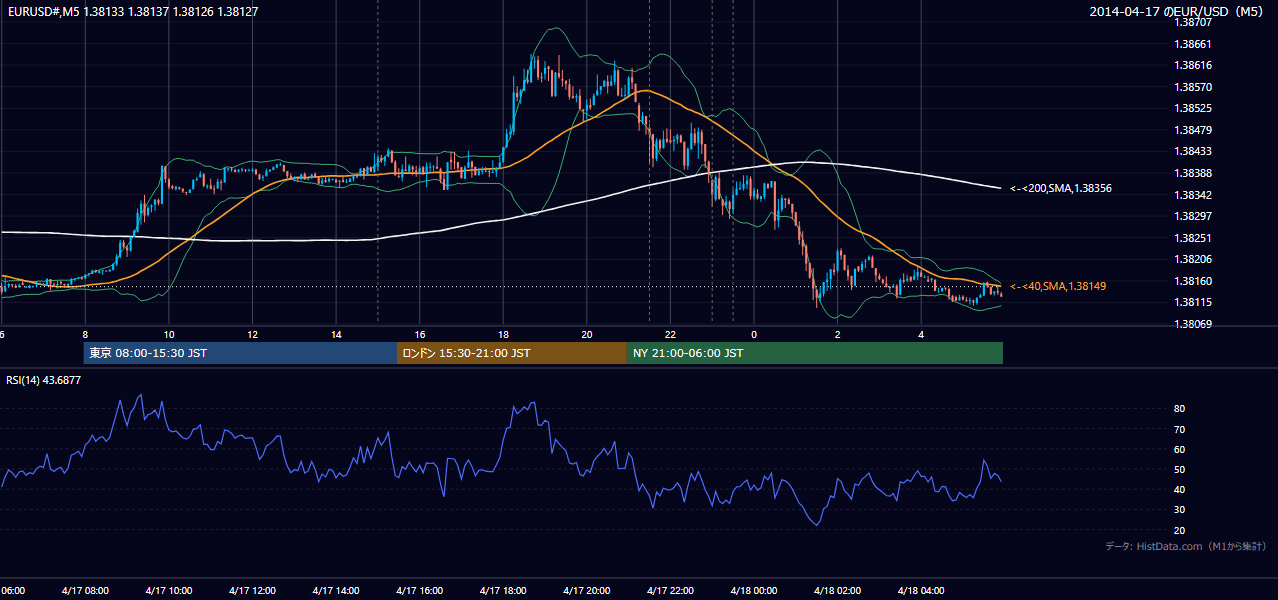Click bottom time label 4/17 20:00

(586, 590)
